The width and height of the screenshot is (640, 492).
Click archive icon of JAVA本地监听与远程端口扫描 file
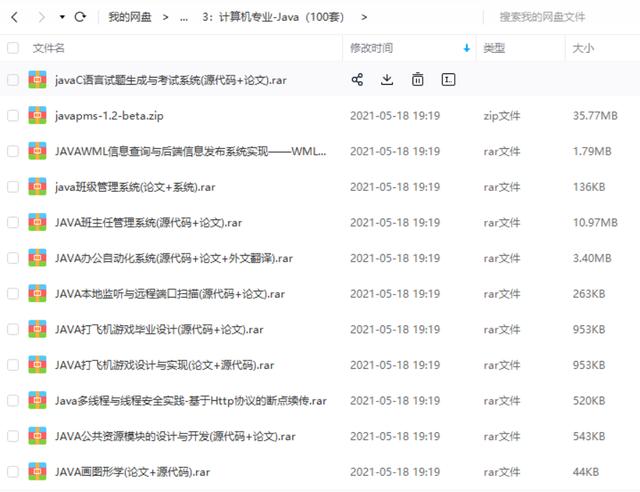37,293
